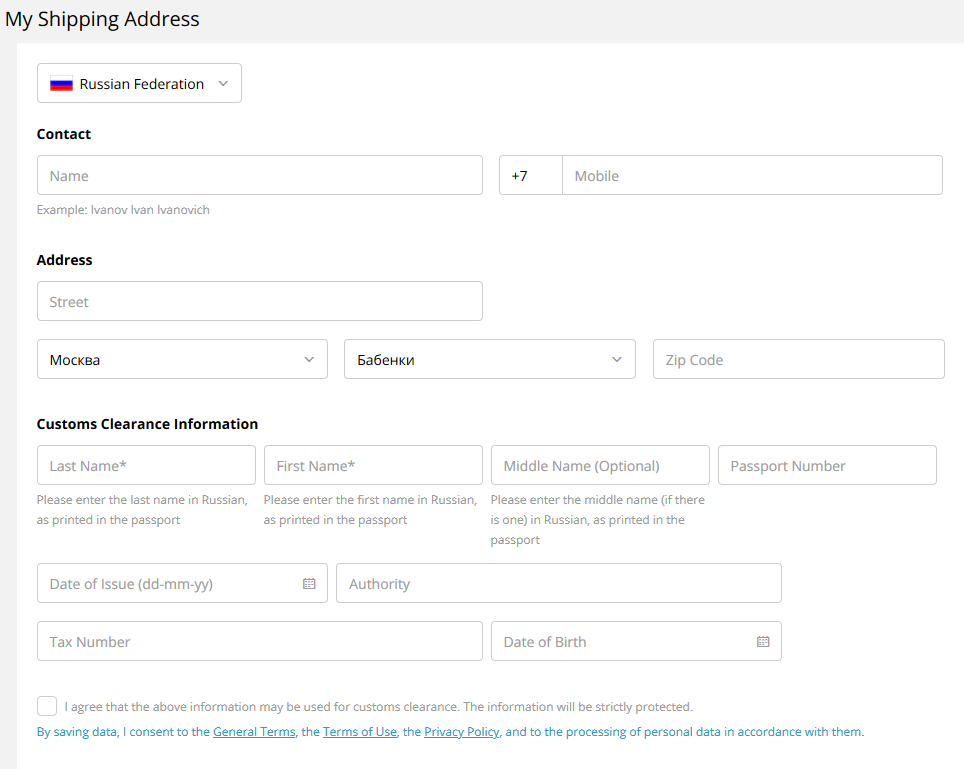Image resolution: width=964 pixels, height=769 pixels.
Task: Open the Privacy Policy link
Action: pos(462,732)
